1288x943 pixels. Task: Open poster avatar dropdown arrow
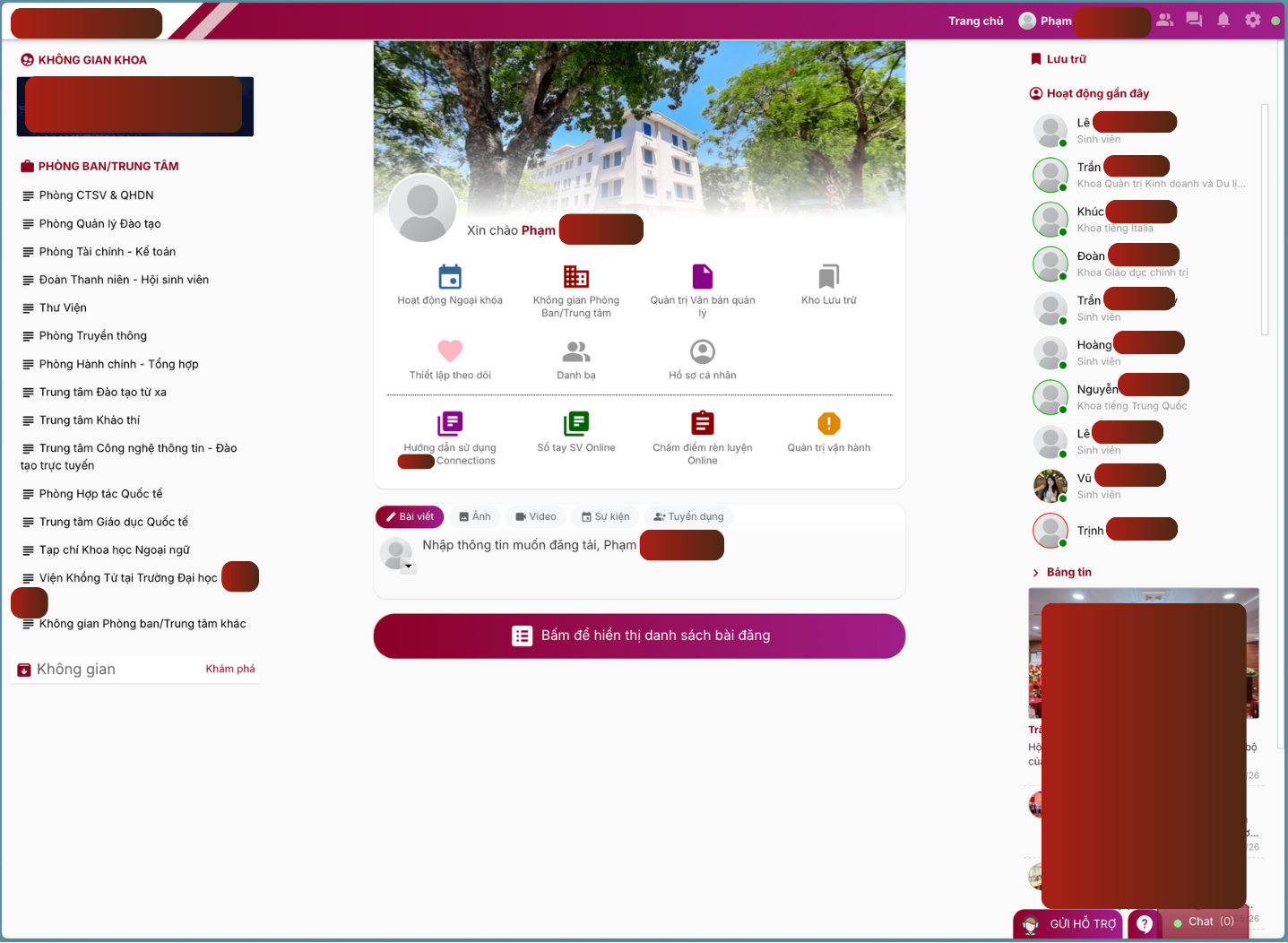pos(409,567)
